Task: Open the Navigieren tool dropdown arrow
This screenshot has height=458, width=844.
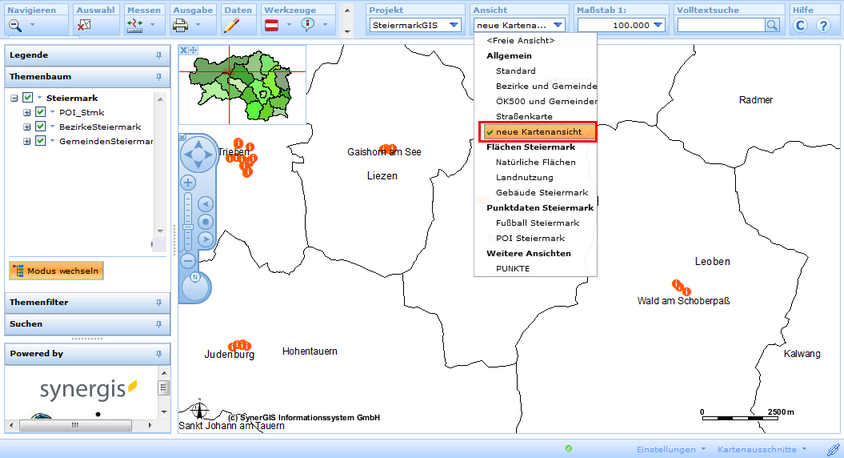Action: [32, 25]
